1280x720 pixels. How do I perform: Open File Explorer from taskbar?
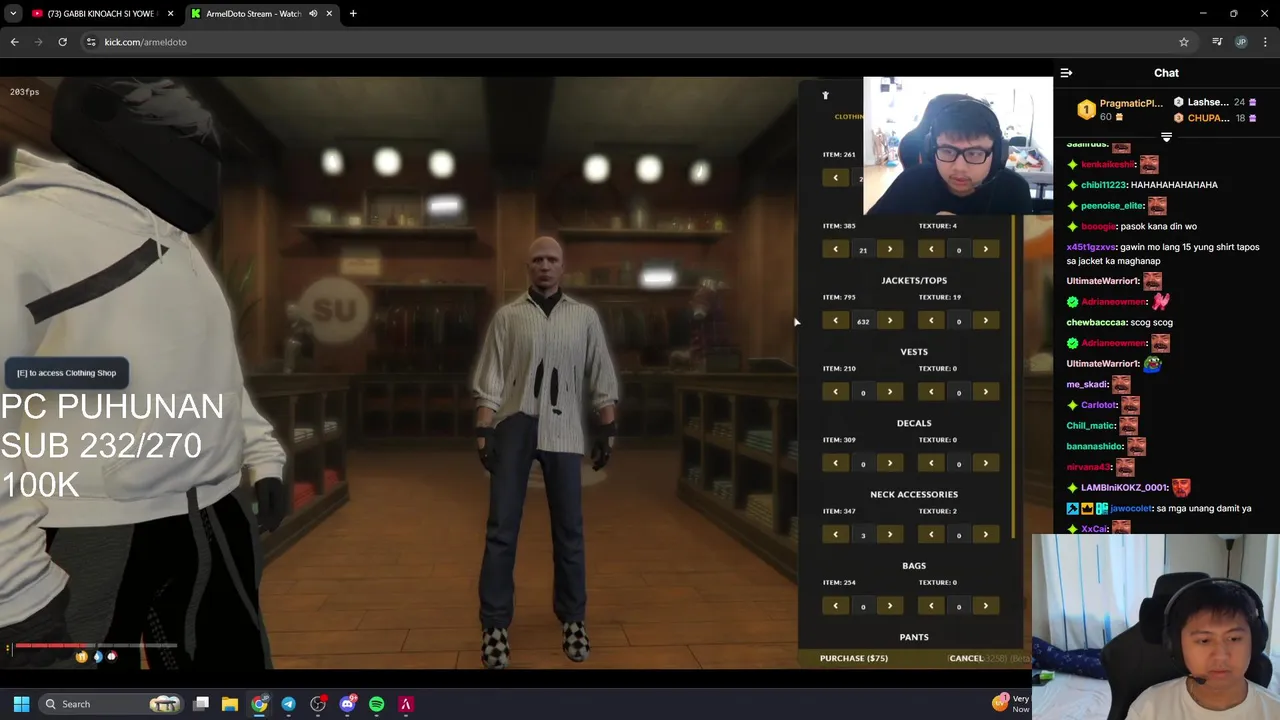pyautogui.click(x=230, y=704)
